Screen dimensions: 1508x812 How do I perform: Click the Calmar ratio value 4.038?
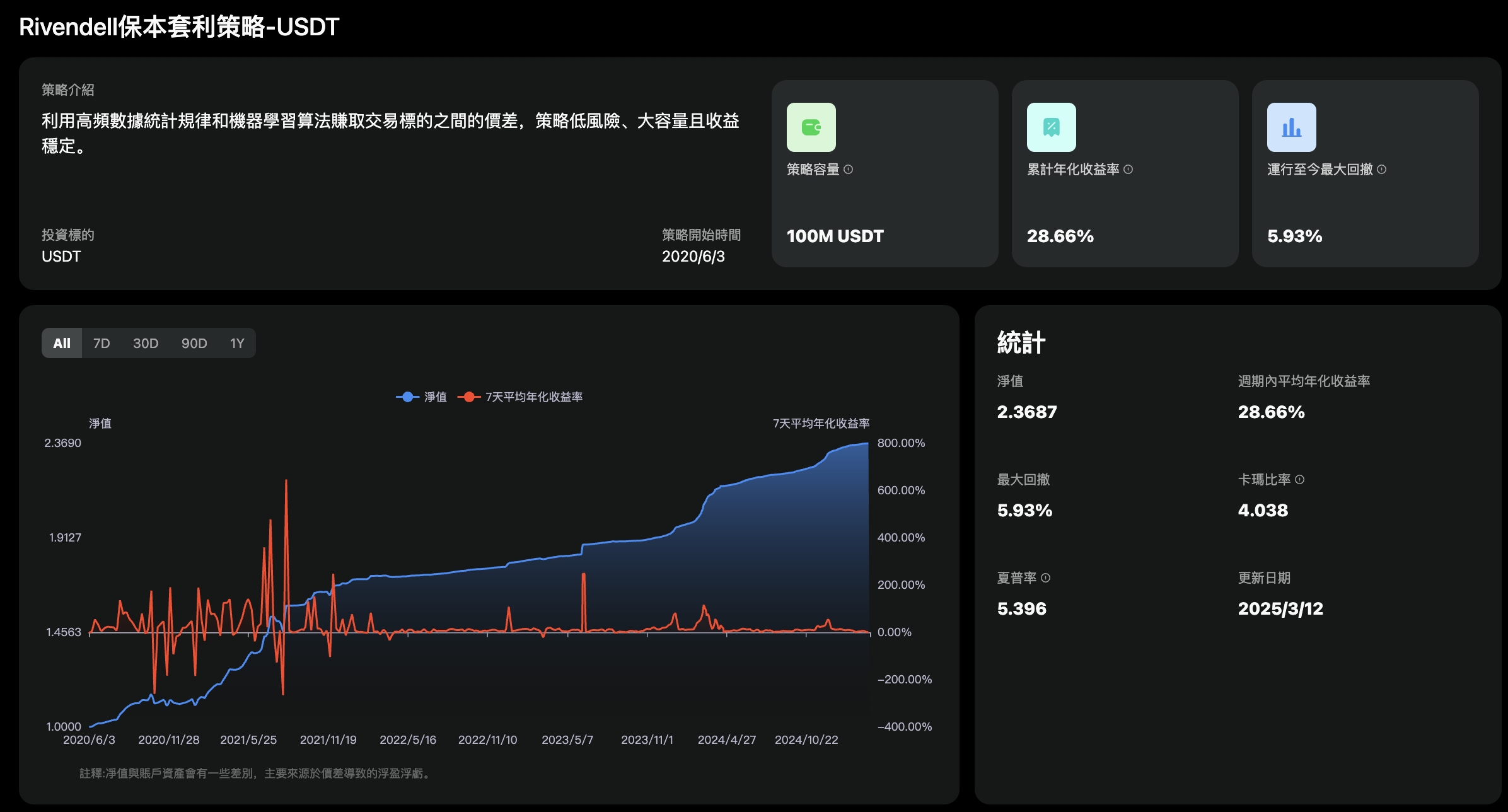tap(1263, 511)
